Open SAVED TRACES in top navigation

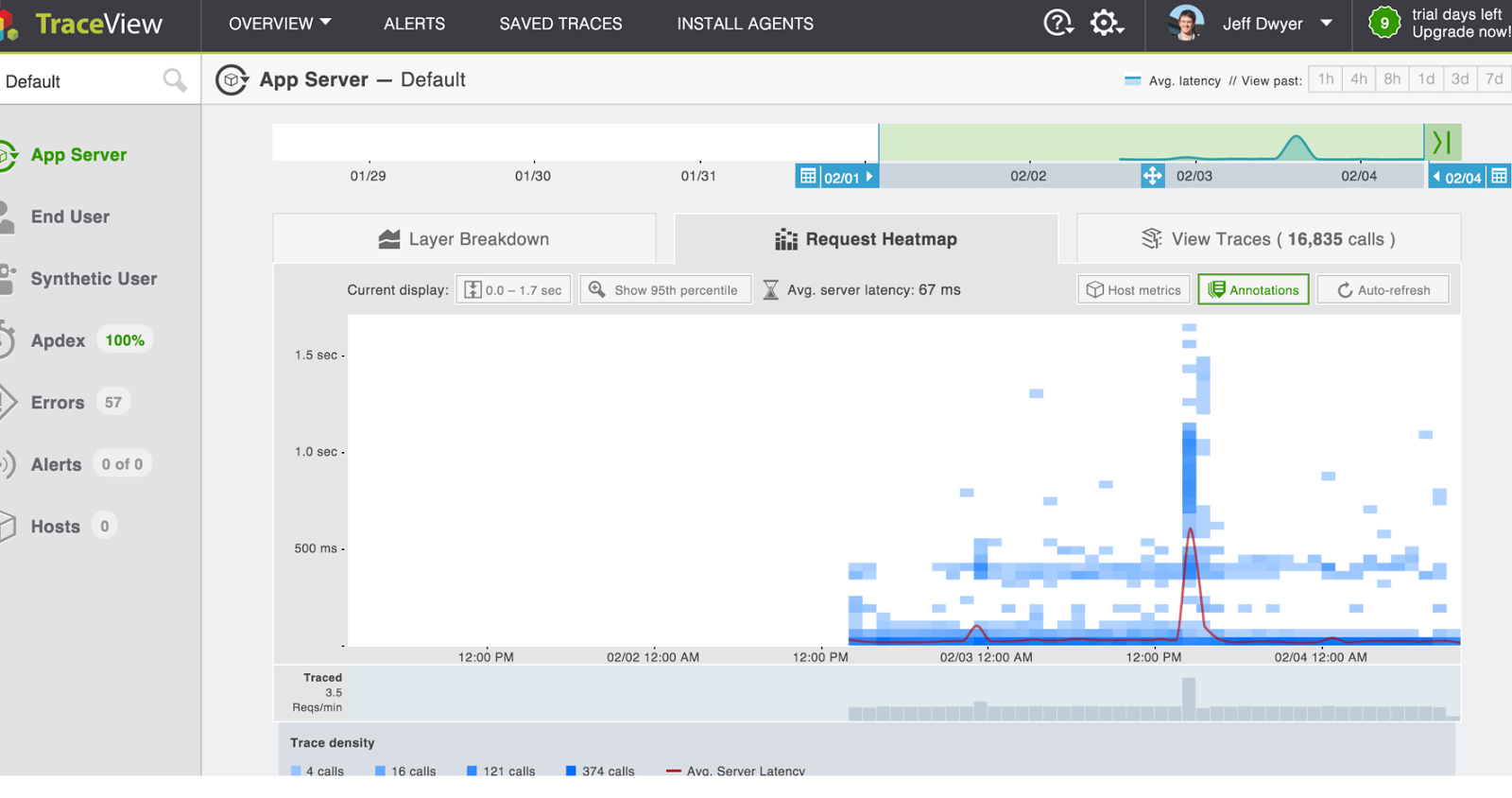(x=560, y=24)
